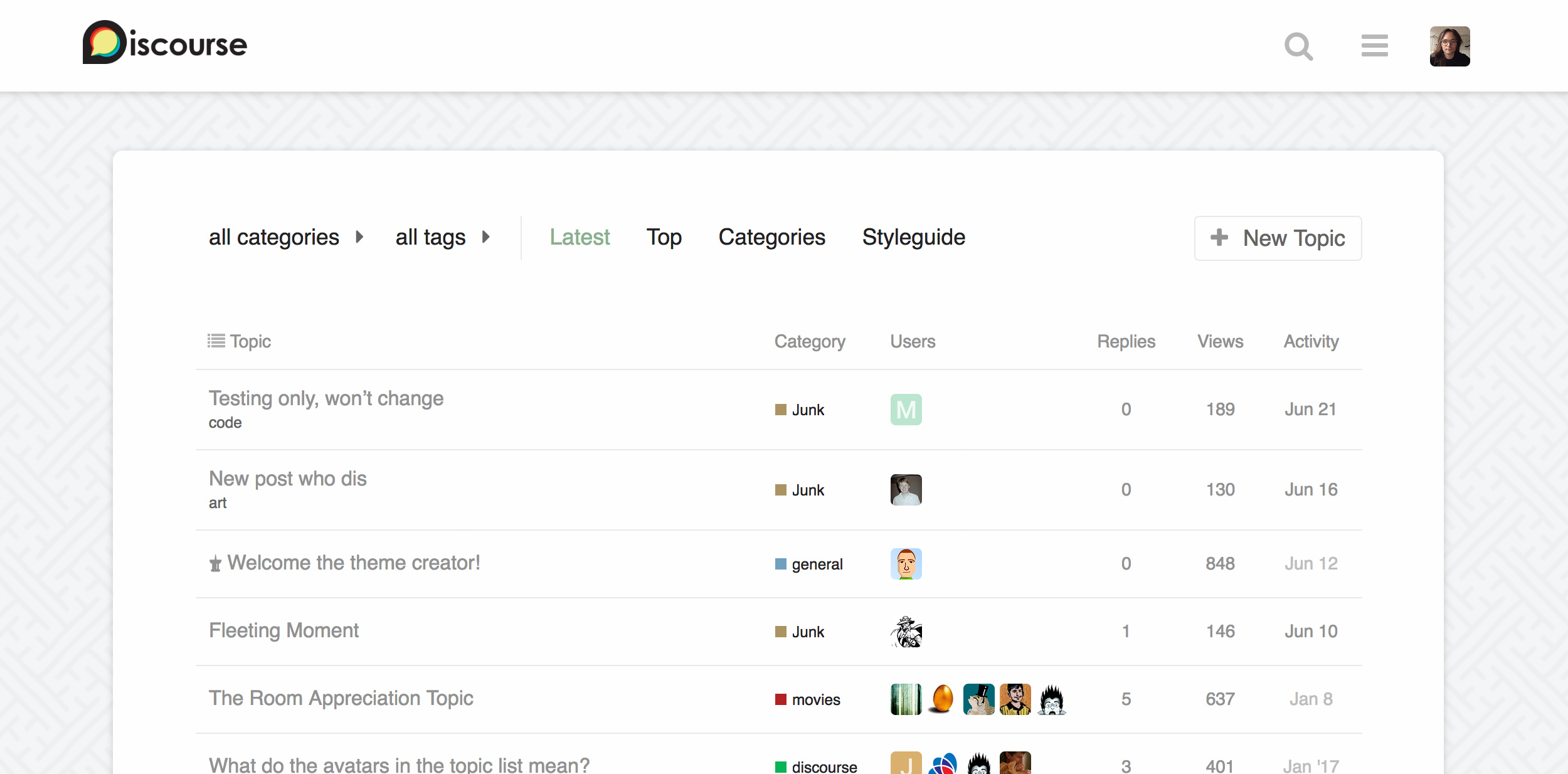
Task: Click the red movies category badge
Action: point(808,699)
